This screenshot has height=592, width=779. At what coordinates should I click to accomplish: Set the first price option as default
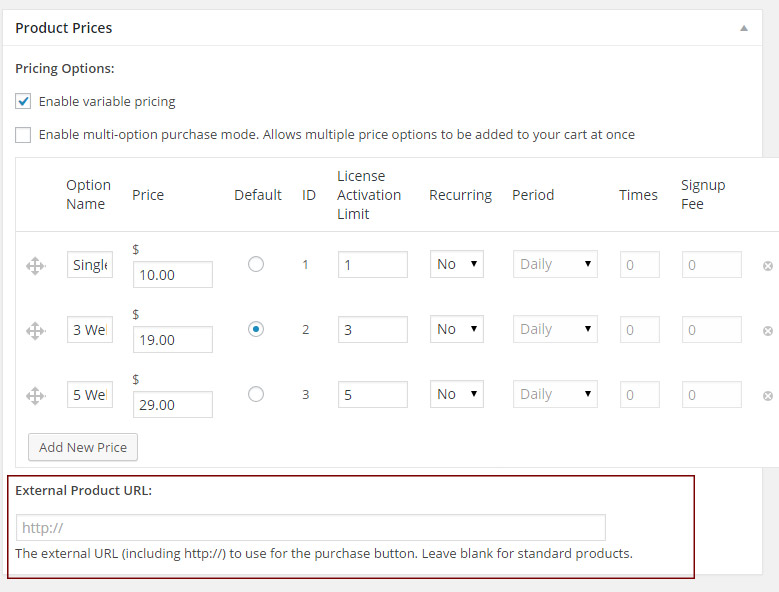pos(256,264)
